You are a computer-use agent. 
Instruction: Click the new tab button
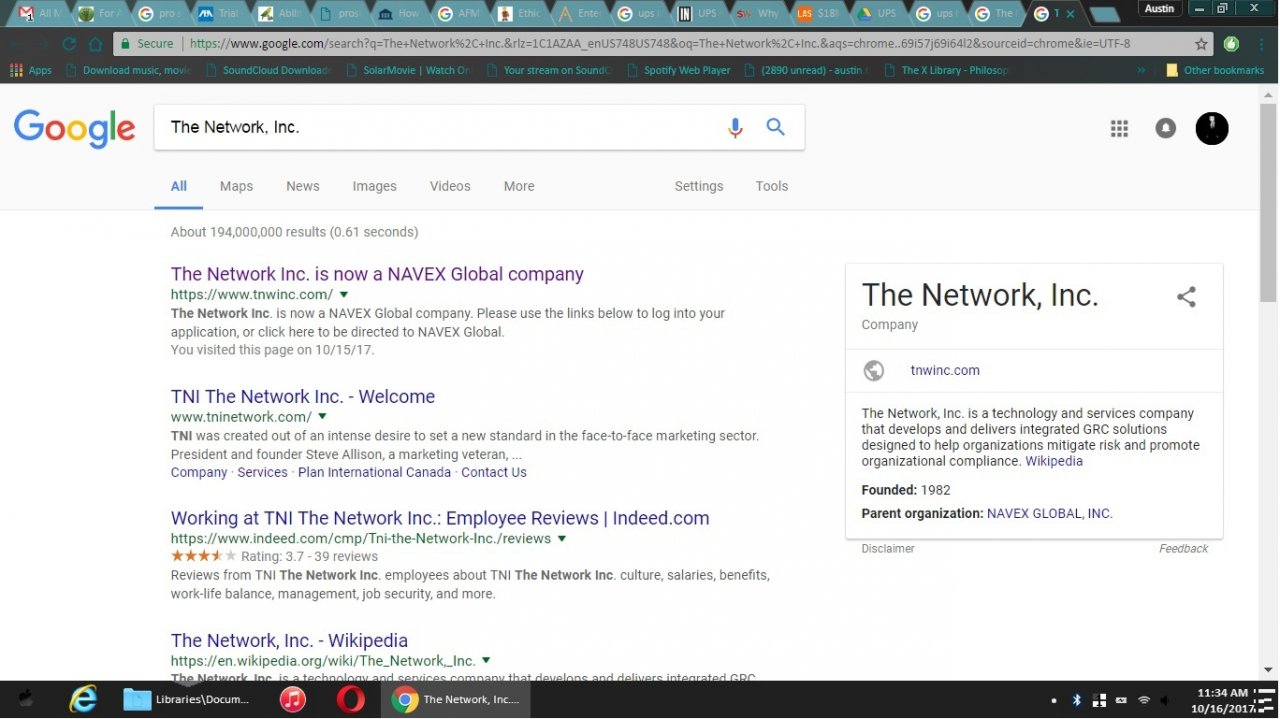coord(1103,14)
